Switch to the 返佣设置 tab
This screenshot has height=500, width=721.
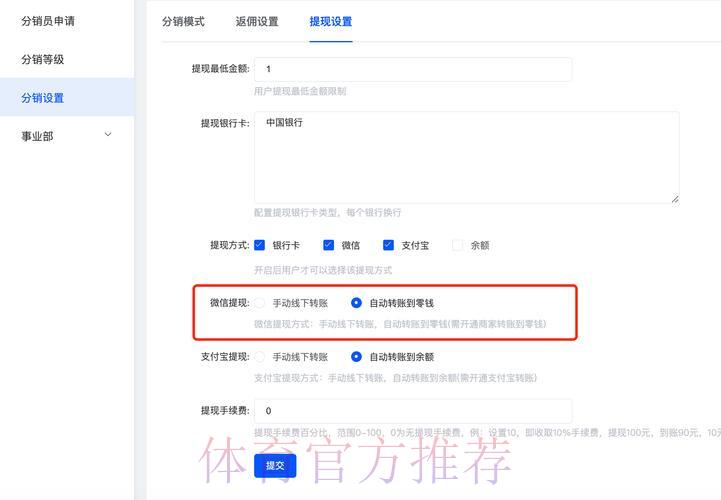pyautogui.click(x=257, y=21)
